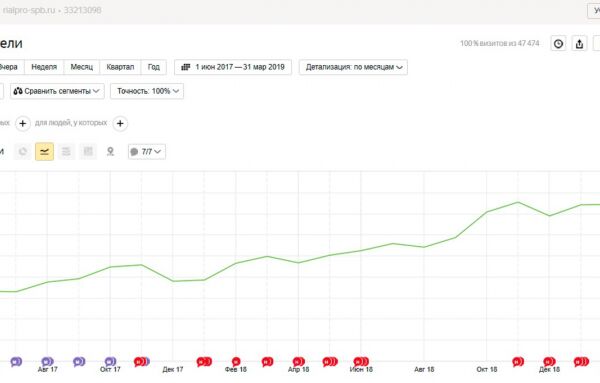The image size is (600, 383).
Task: Select the Квартал period tab
Action: 120,67
